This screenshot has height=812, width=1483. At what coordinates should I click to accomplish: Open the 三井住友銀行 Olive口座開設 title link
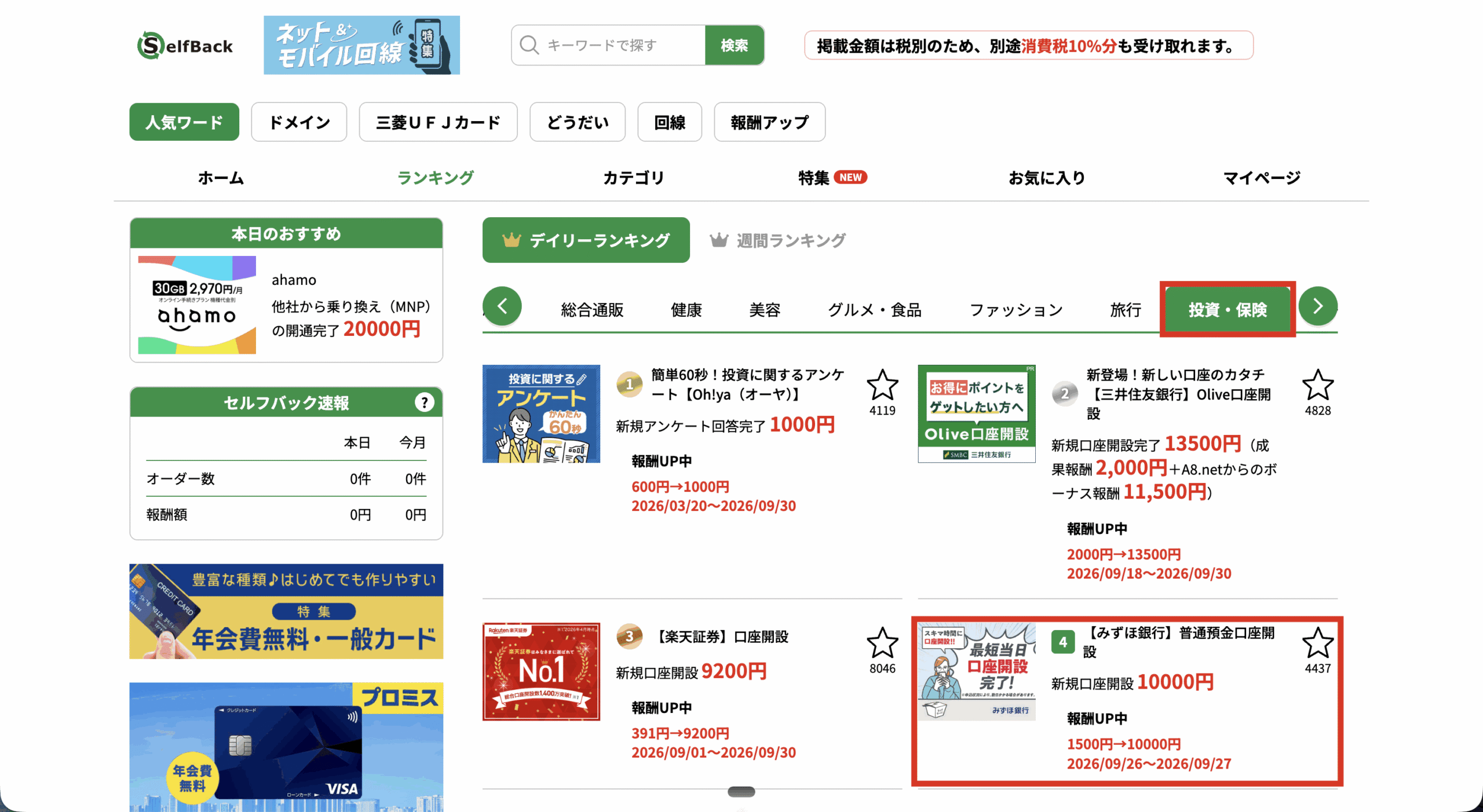pyautogui.click(x=1179, y=394)
